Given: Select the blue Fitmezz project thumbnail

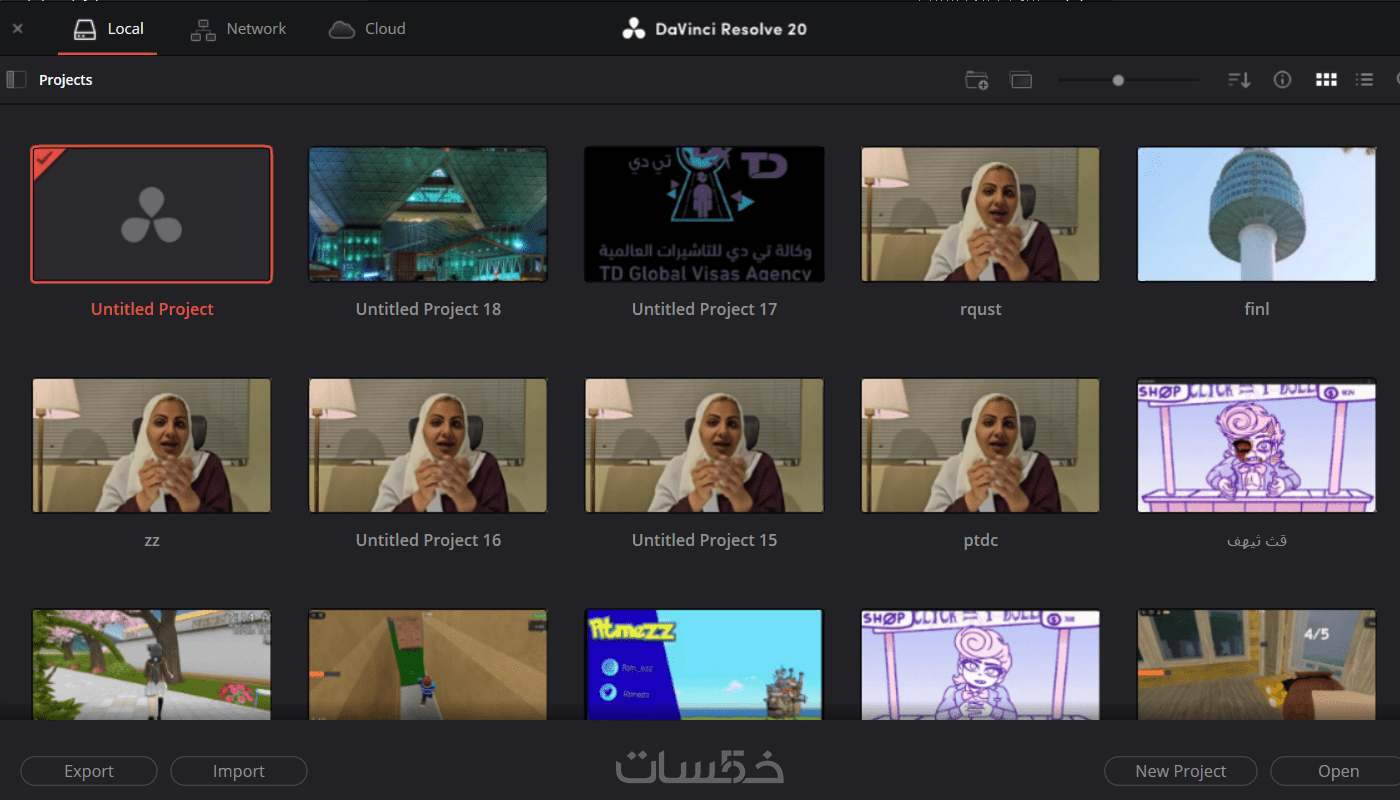Looking at the screenshot, I should (704, 665).
